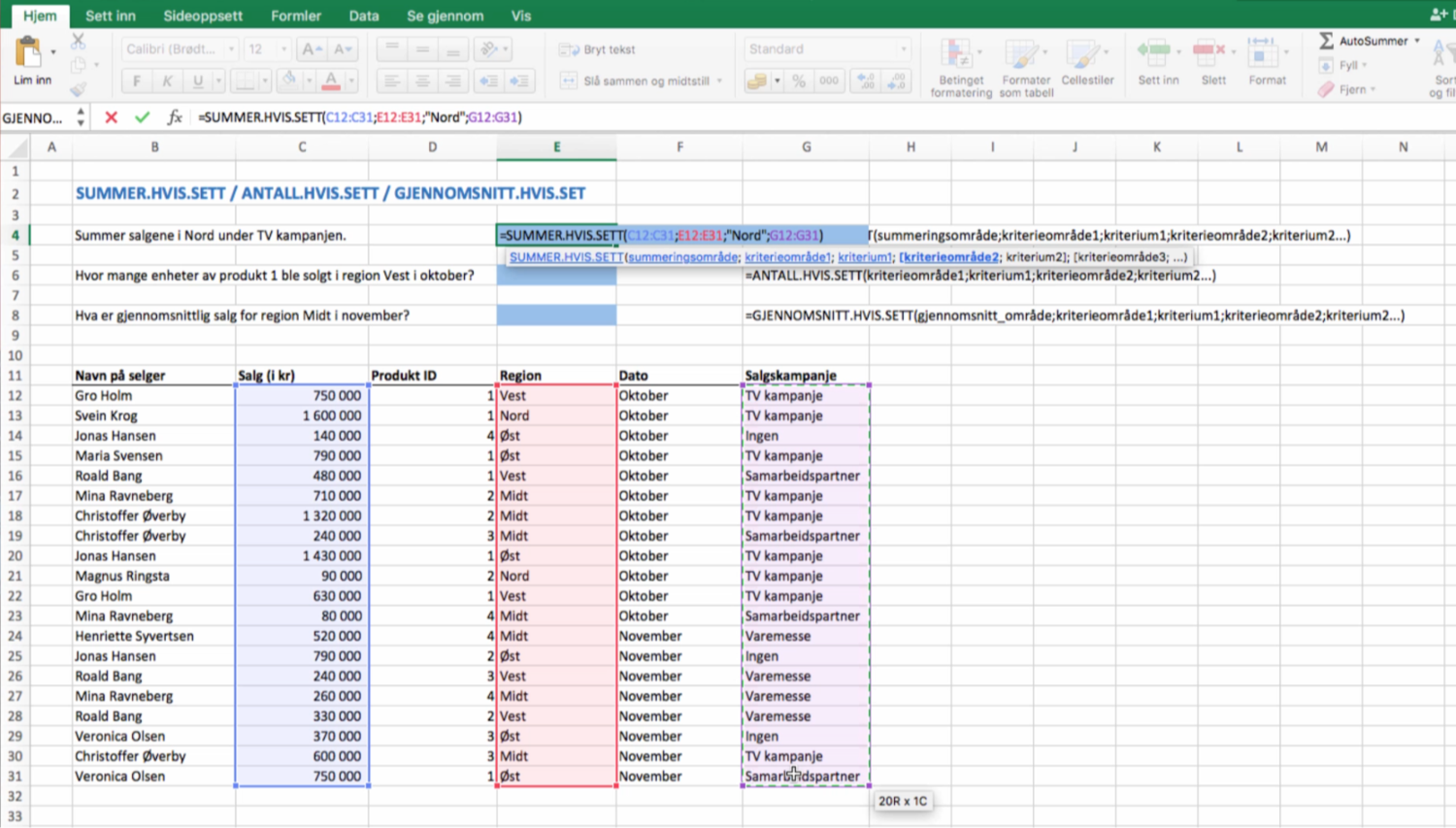1456x828 pixels.
Task: Open the Calibri font name dropdown
Action: pos(231,50)
